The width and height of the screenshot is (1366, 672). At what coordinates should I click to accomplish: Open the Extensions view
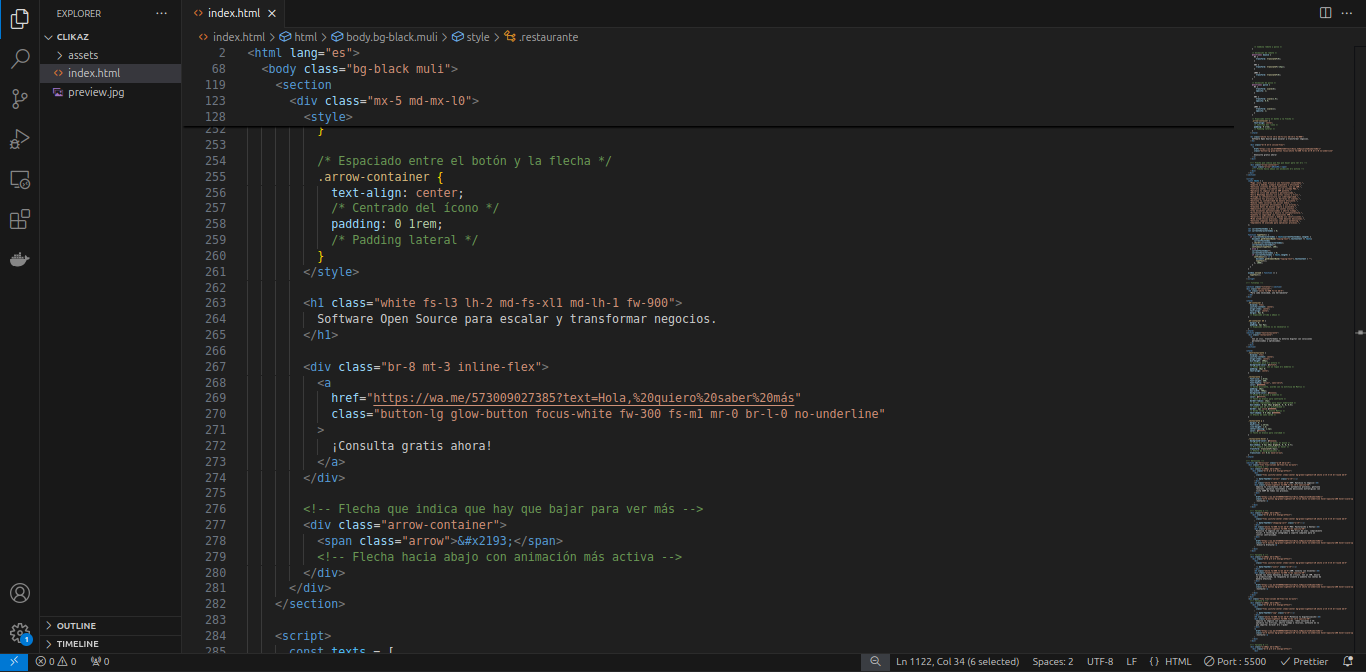(x=20, y=219)
